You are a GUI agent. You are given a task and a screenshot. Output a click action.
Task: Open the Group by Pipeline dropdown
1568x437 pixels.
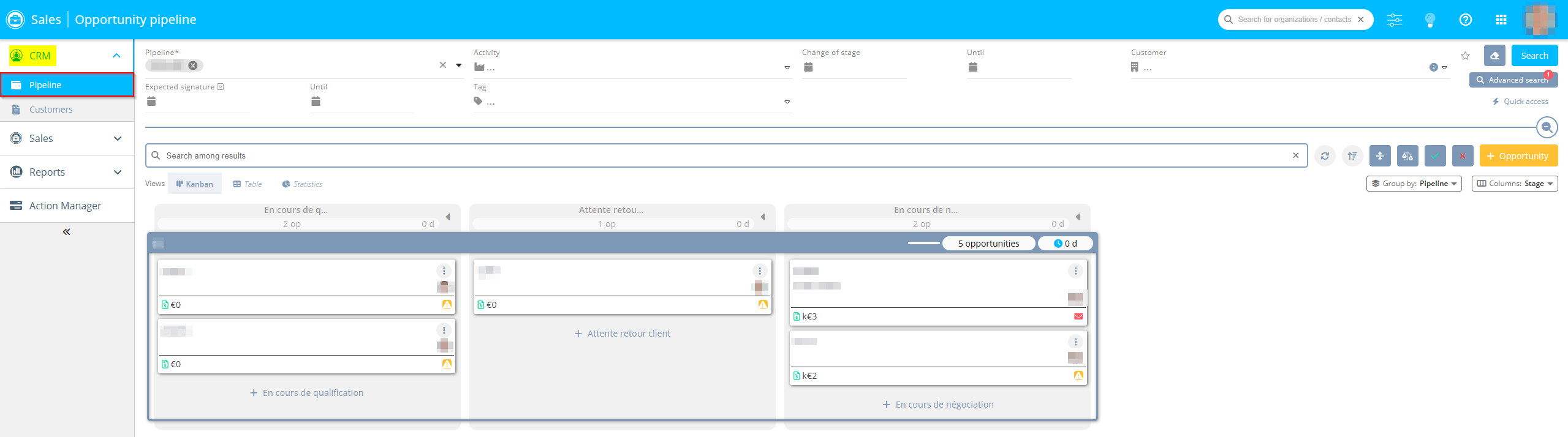[x=1414, y=184]
